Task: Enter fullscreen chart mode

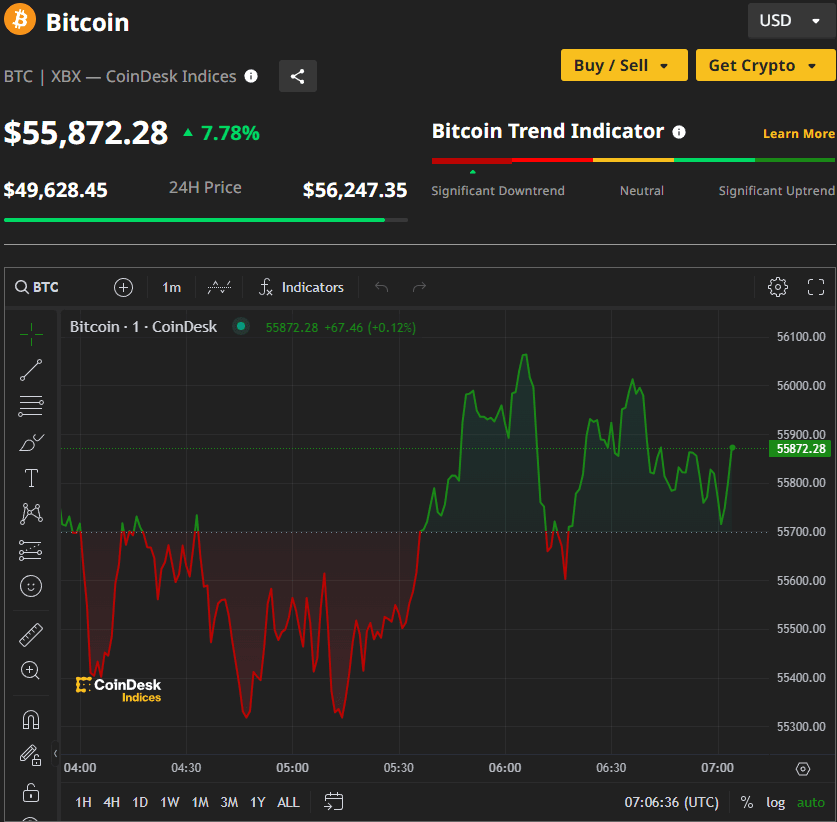Action: coord(816,287)
